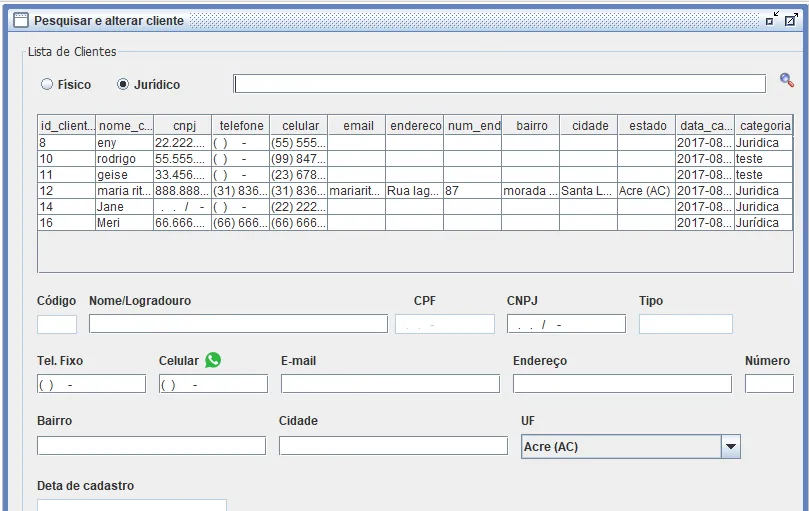Viewport: 809px width, 511px height.
Task: Click the client search text field
Action: pyautogui.click(x=499, y=84)
